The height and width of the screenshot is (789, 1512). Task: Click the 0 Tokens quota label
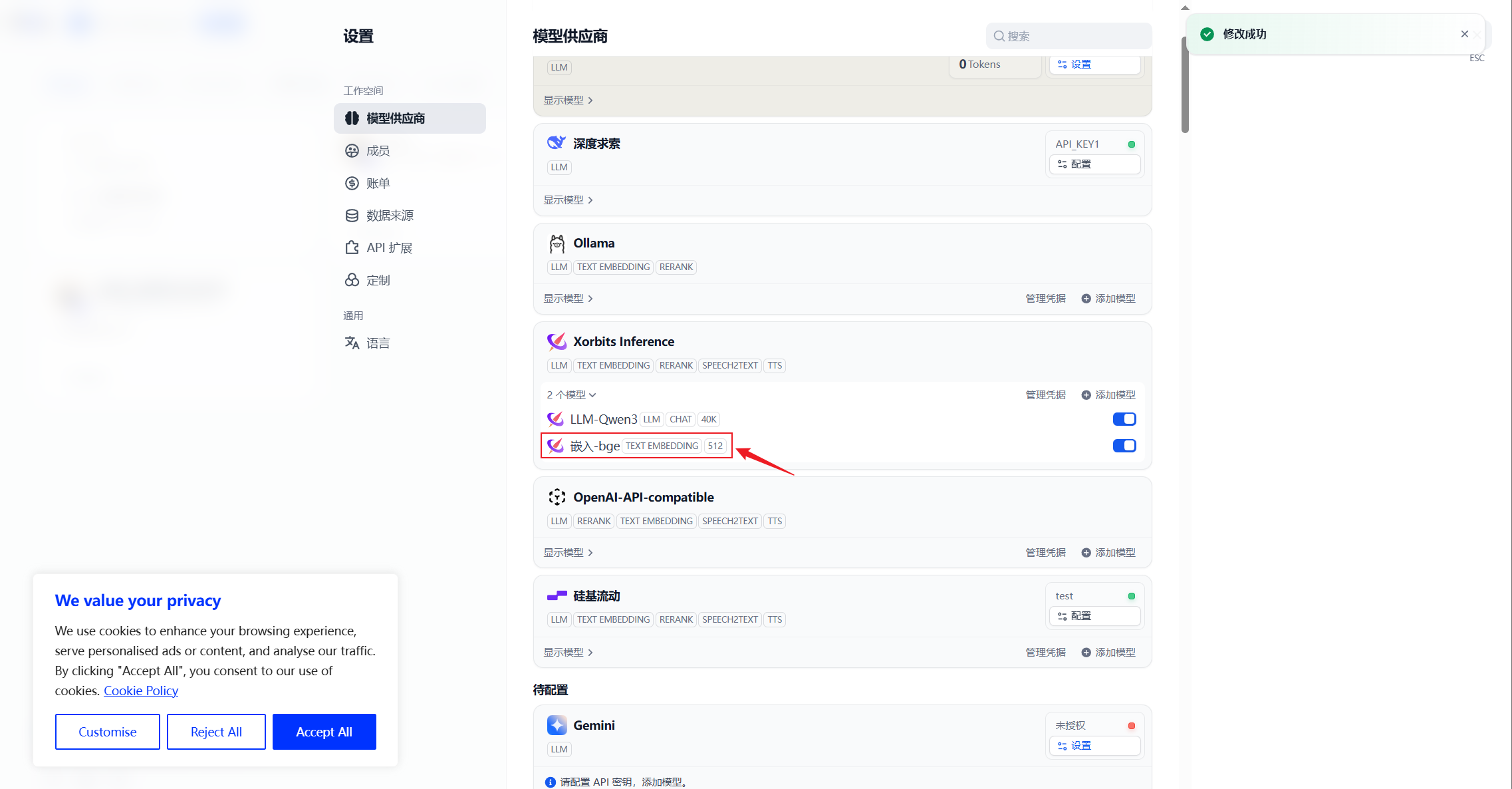[979, 65]
